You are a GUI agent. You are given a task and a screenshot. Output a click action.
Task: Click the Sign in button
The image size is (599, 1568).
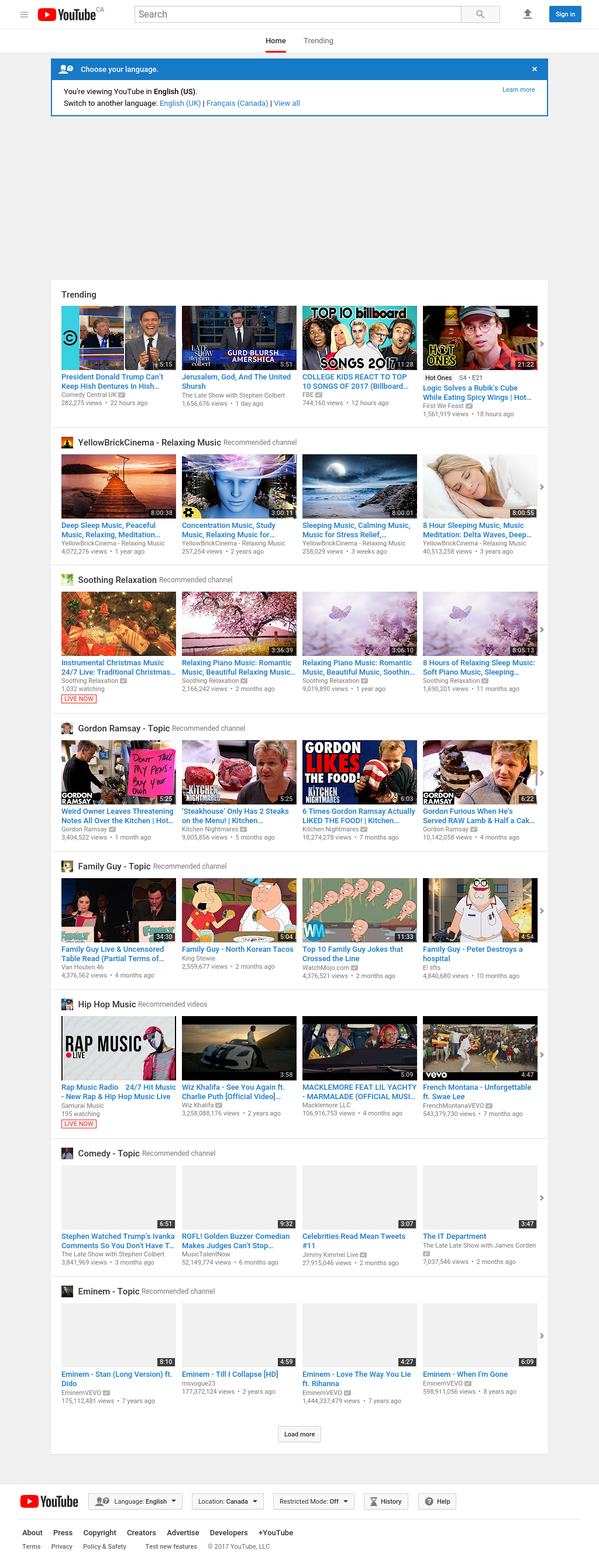coord(565,14)
